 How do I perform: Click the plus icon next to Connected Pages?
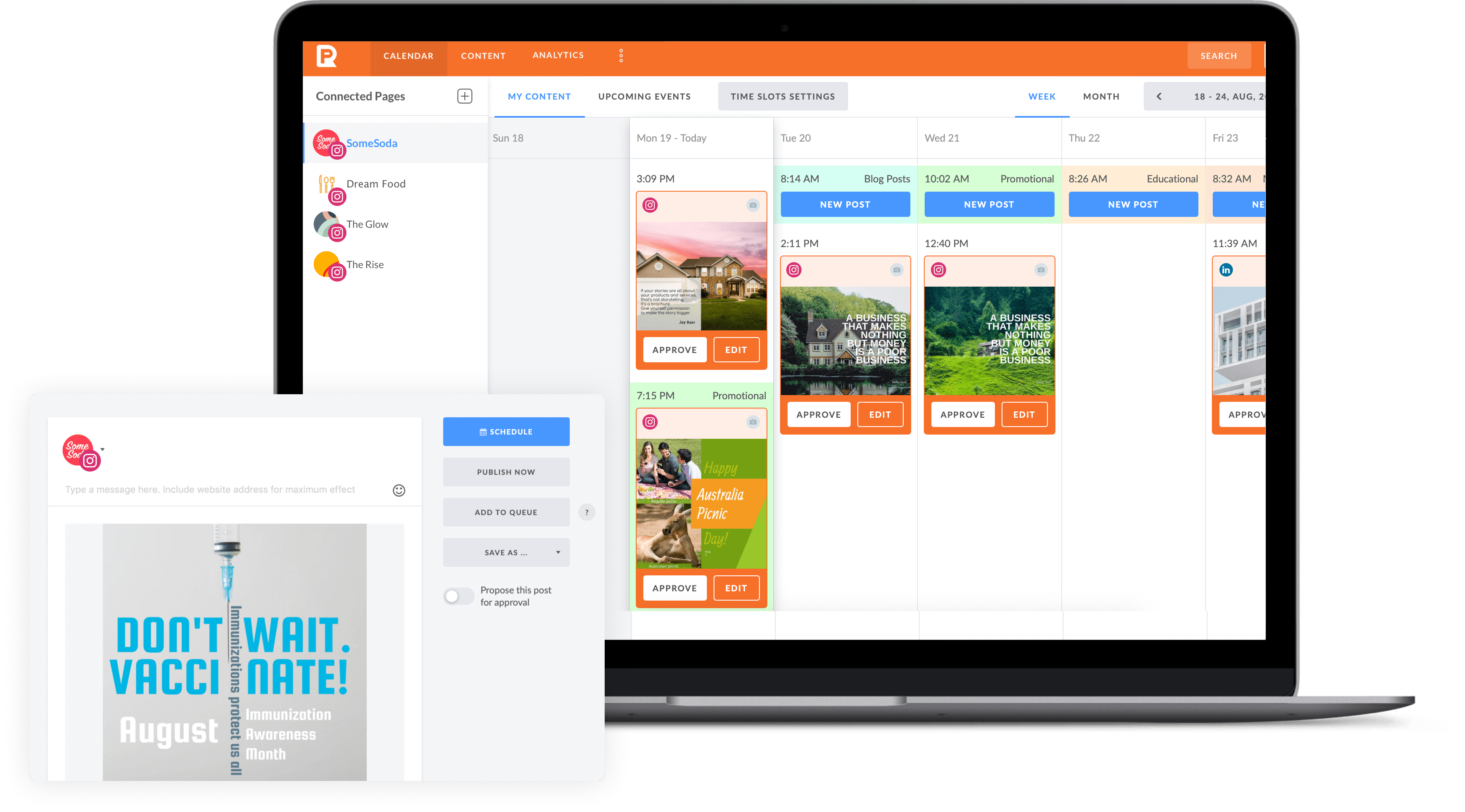[x=465, y=96]
